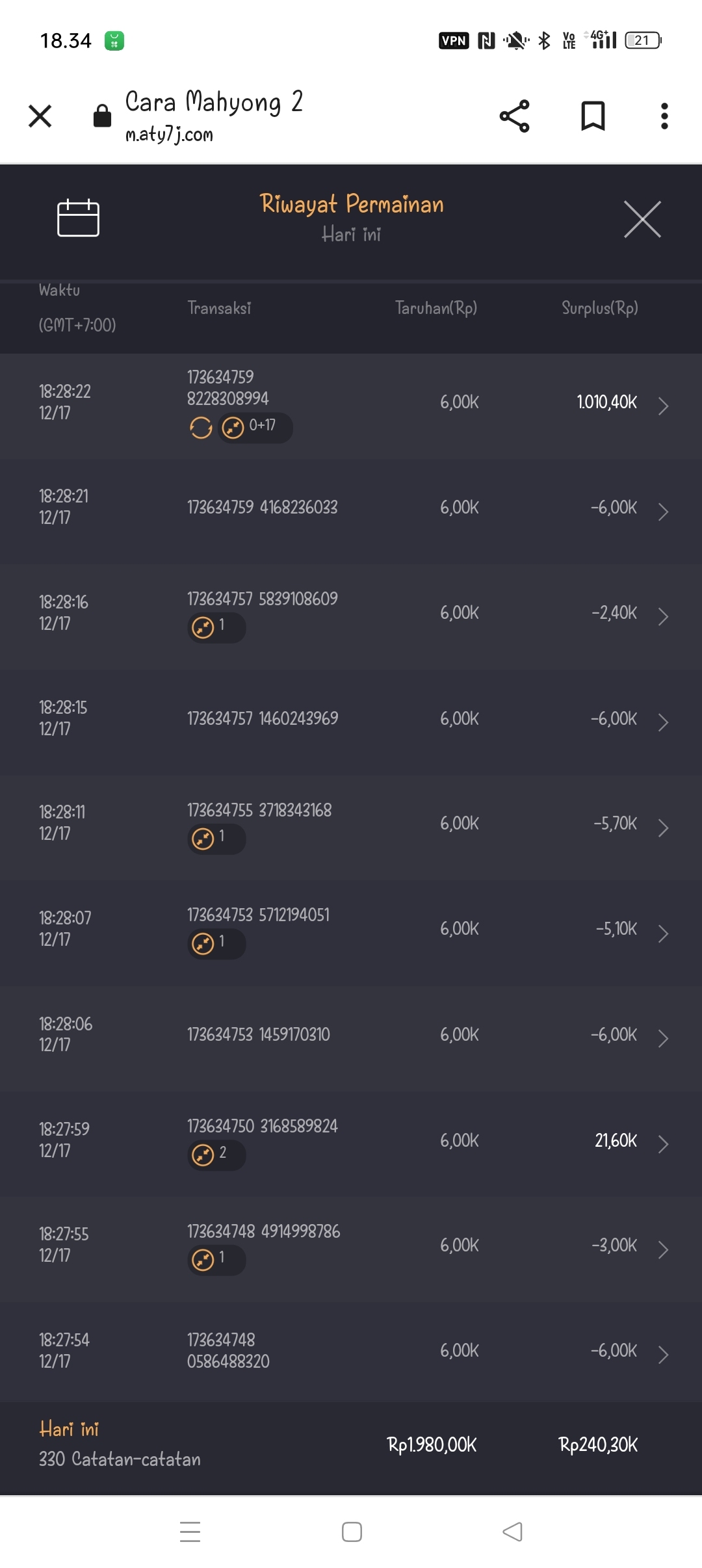Select transaction 173634753 1459170310

(258, 1034)
